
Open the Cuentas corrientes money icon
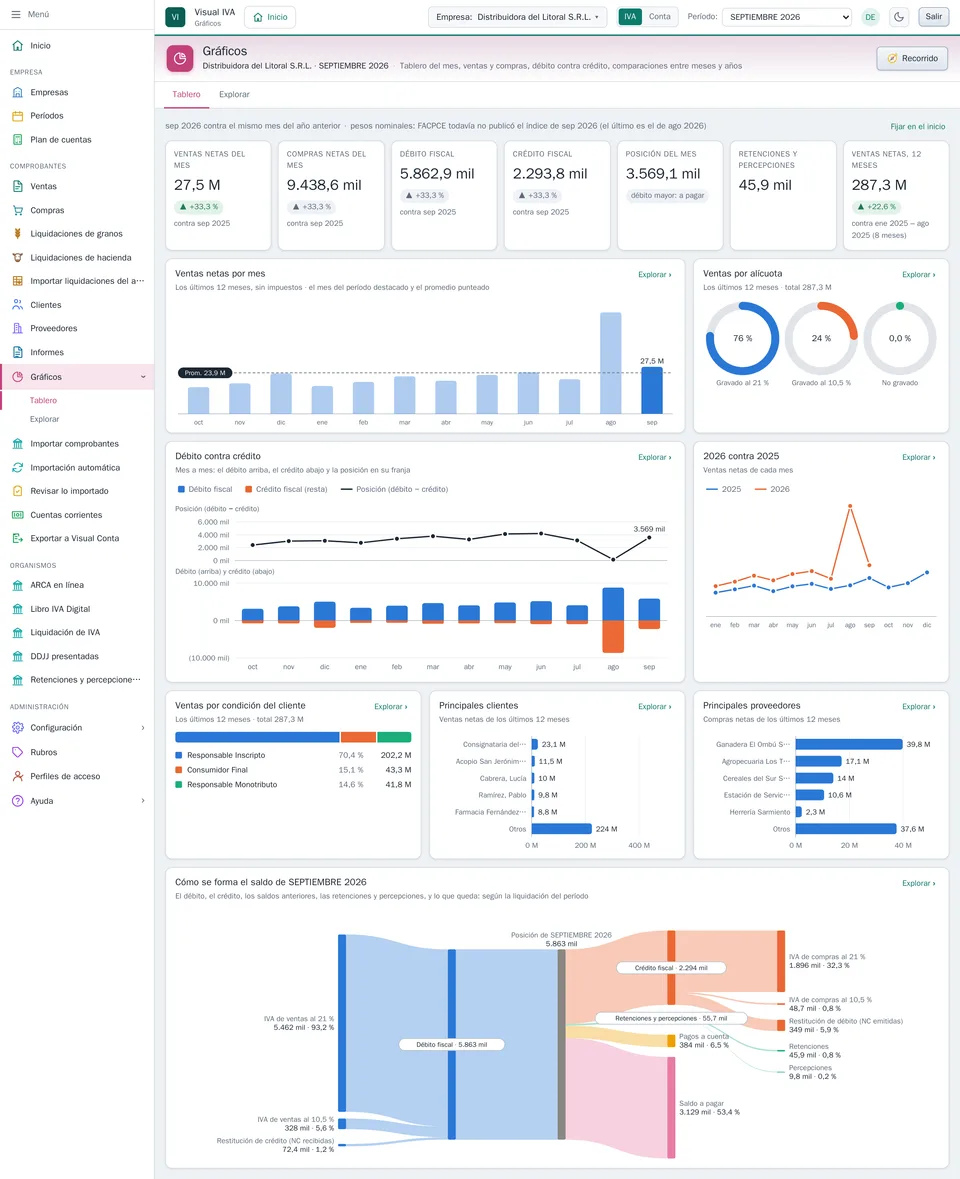click(x=17, y=515)
